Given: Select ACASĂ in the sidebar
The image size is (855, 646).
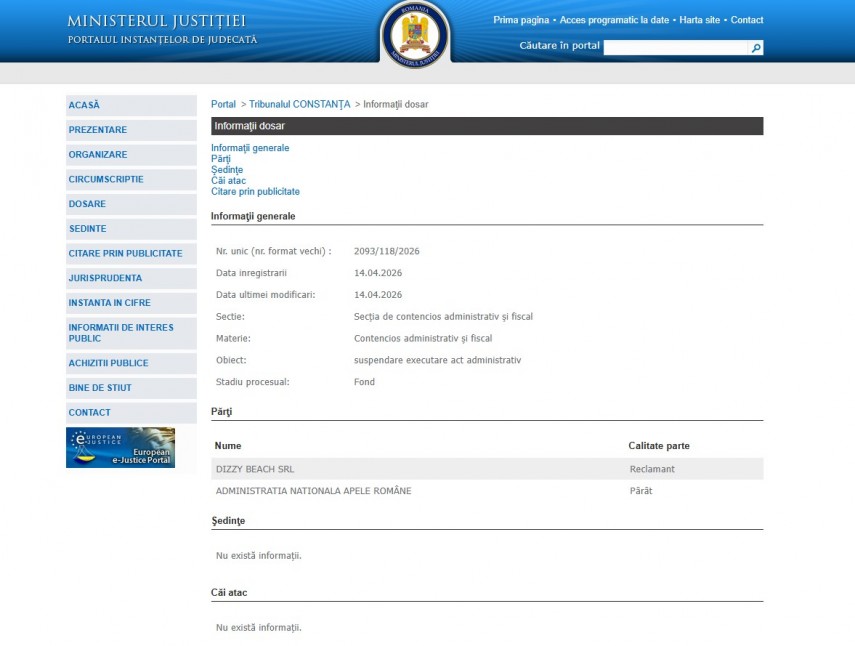Looking at the screenshot, I should 84,105.
